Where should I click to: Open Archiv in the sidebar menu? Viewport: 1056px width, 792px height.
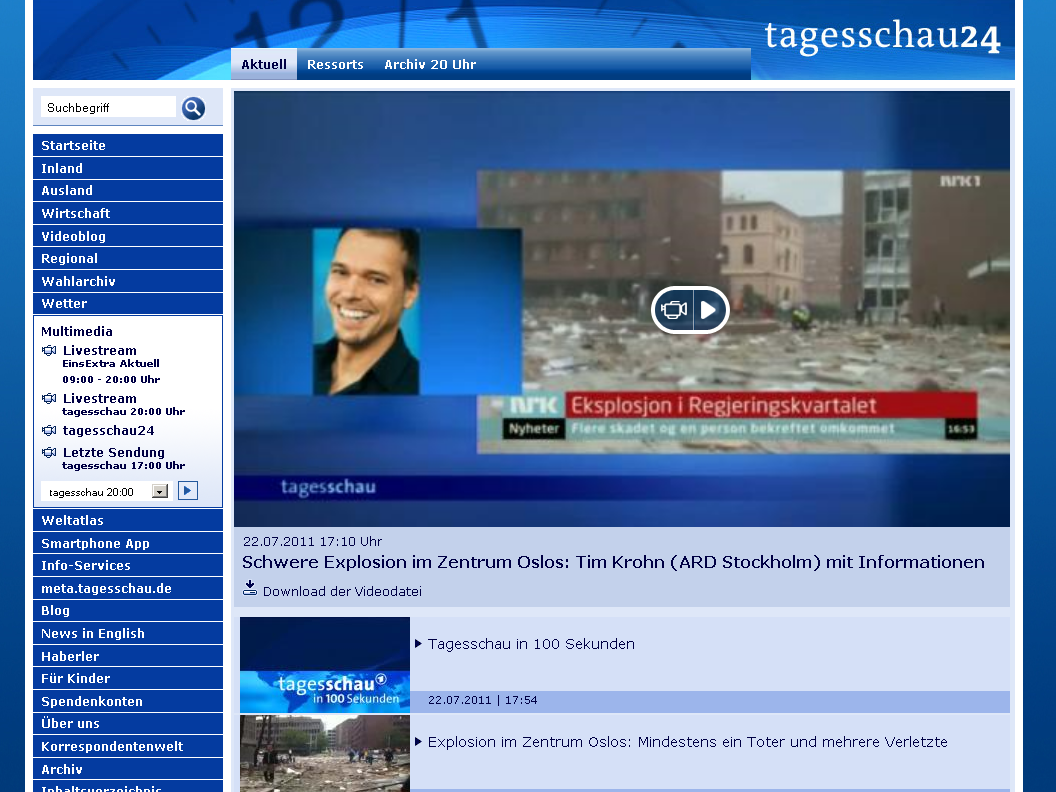point(128,770)
